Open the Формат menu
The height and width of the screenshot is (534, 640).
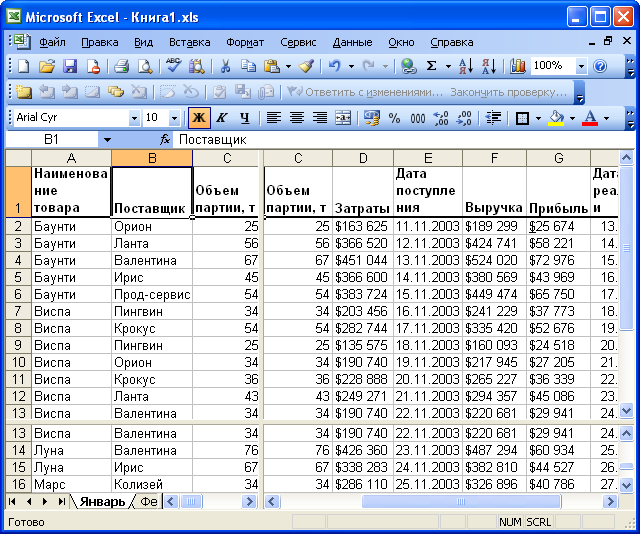(245, 42)
